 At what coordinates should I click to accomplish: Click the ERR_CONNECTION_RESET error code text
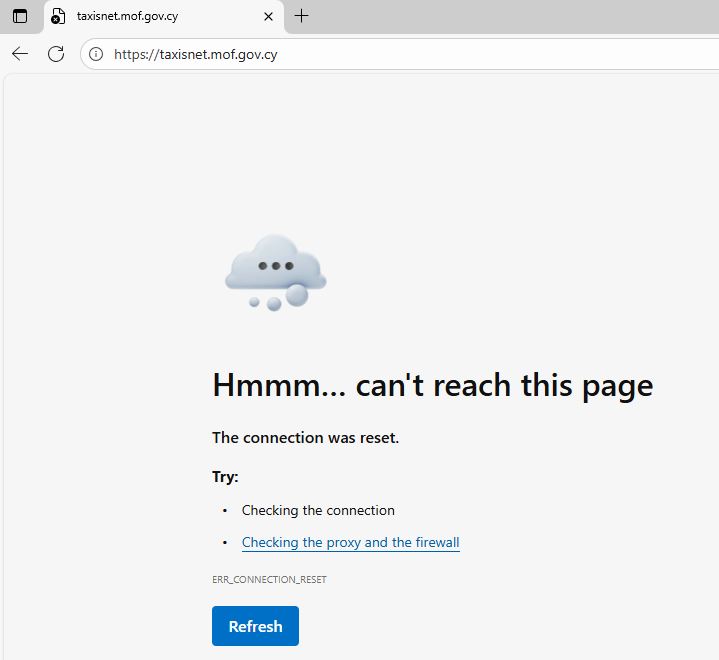[x=269, y=579]
